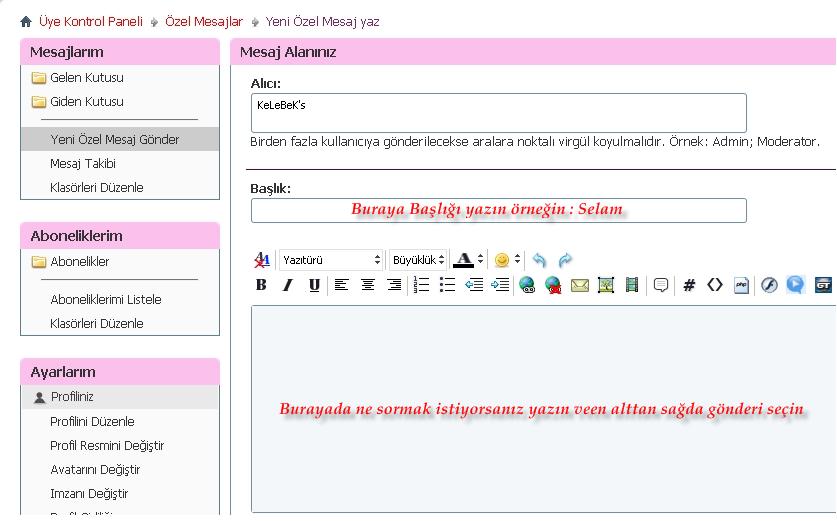The width and height of the screenshot is (837, 521).
Task: Insert ordered numbered list
Action: pyautogui.click(x=421, y=285)
